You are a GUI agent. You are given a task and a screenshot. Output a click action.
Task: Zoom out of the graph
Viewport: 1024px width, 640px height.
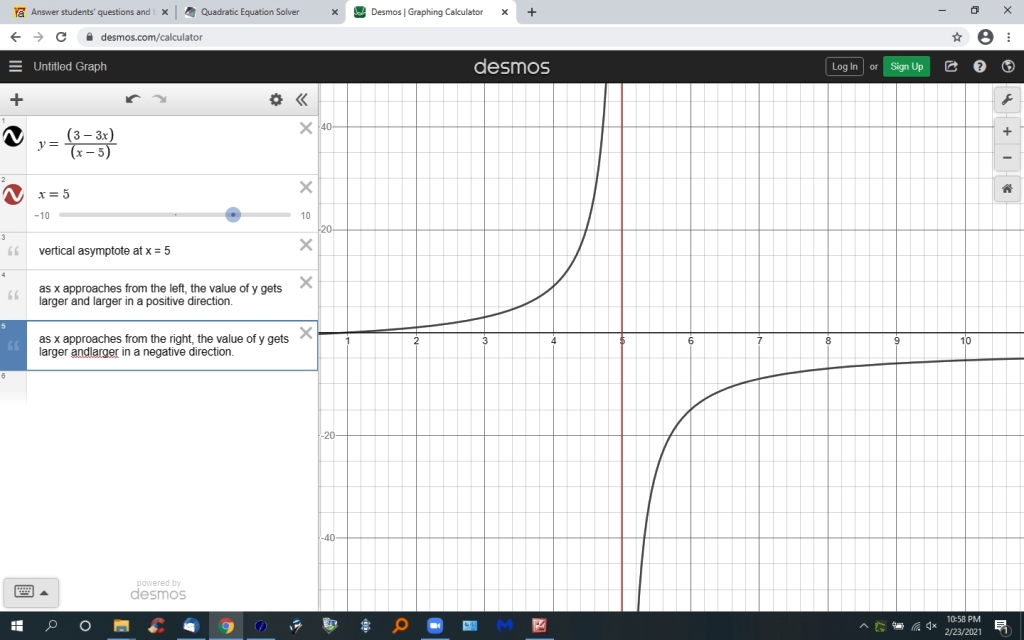pyautogui.click(x=1007, y=157)
